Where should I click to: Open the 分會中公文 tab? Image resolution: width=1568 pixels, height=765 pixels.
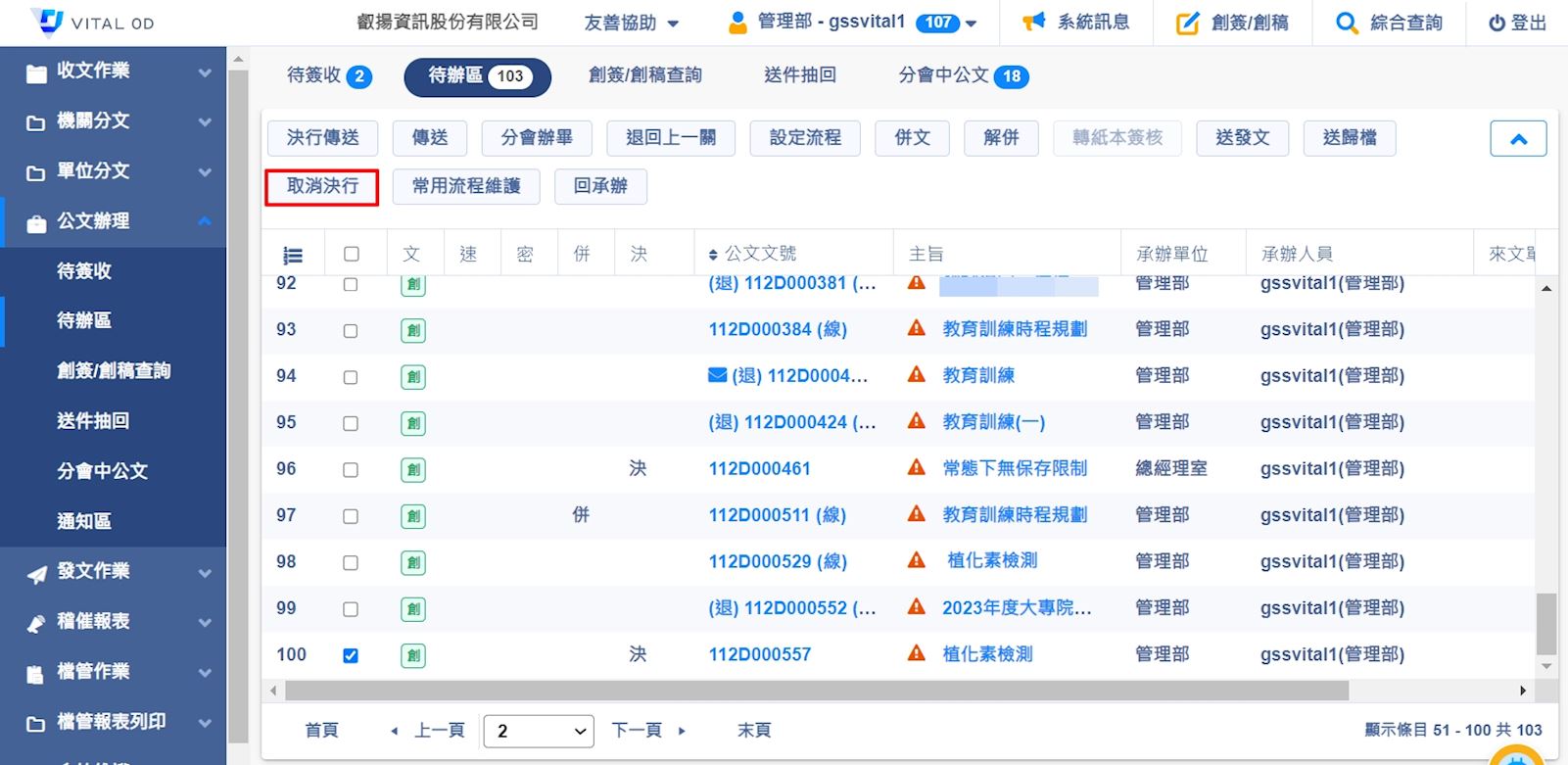[963, 75]
